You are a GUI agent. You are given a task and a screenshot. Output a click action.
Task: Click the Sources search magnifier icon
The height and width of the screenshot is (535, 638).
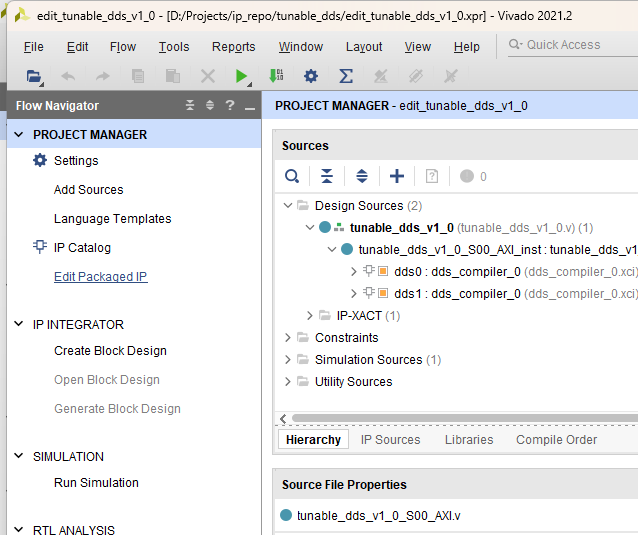(x=292, y=177)
